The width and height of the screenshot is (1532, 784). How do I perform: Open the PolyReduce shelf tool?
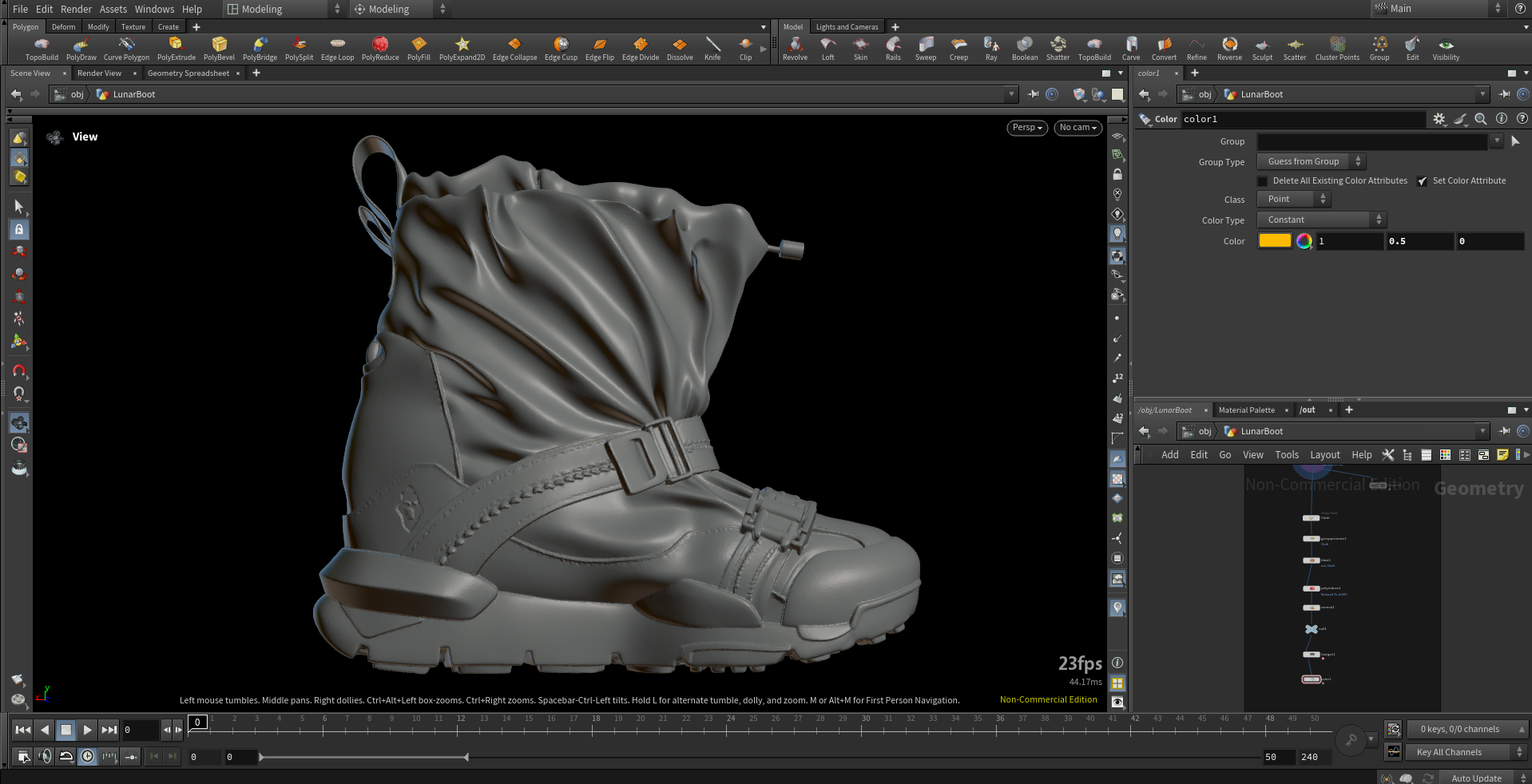(380, 48)
